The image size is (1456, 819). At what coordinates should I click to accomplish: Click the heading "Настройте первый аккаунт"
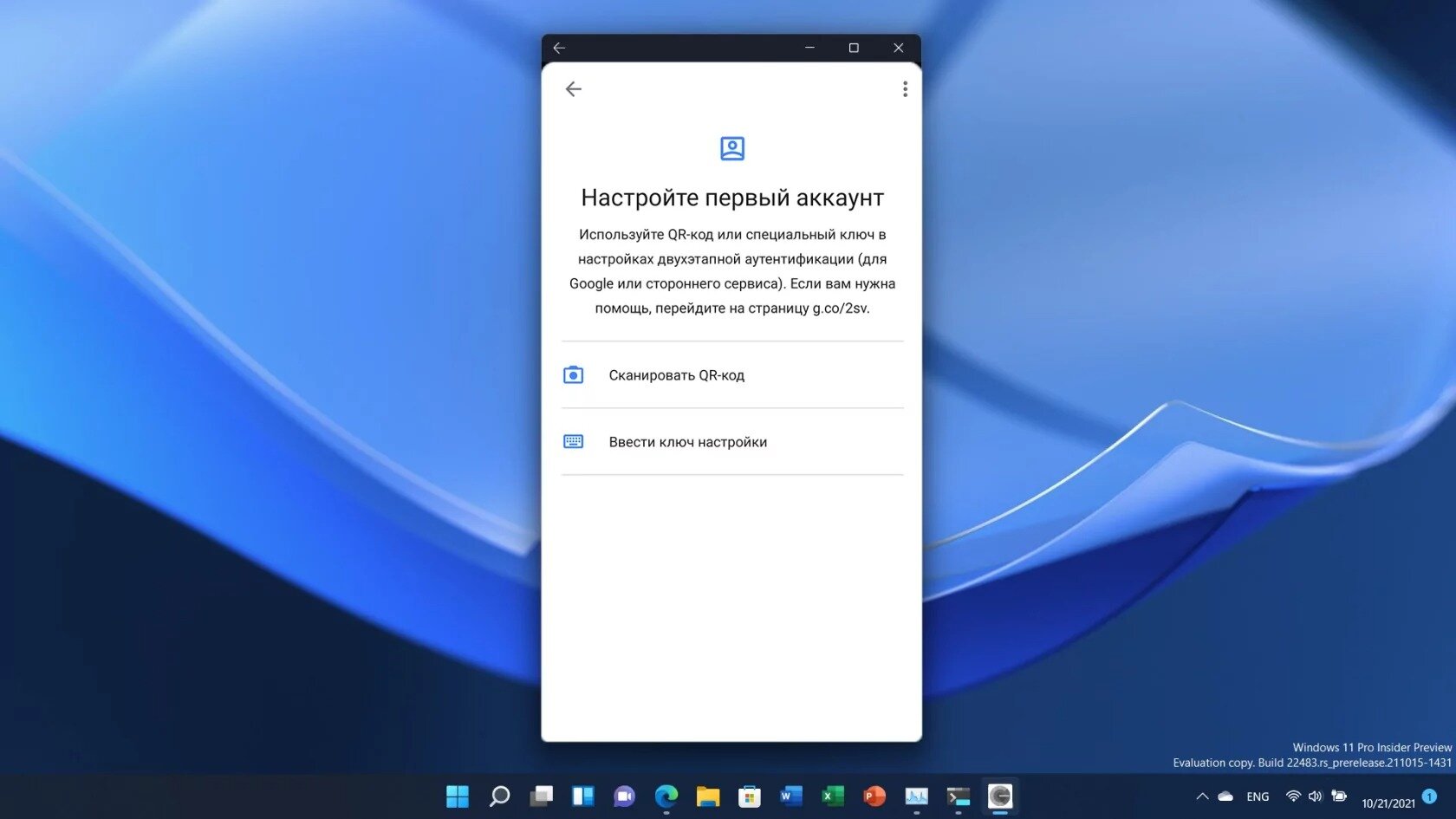[732, 198]
